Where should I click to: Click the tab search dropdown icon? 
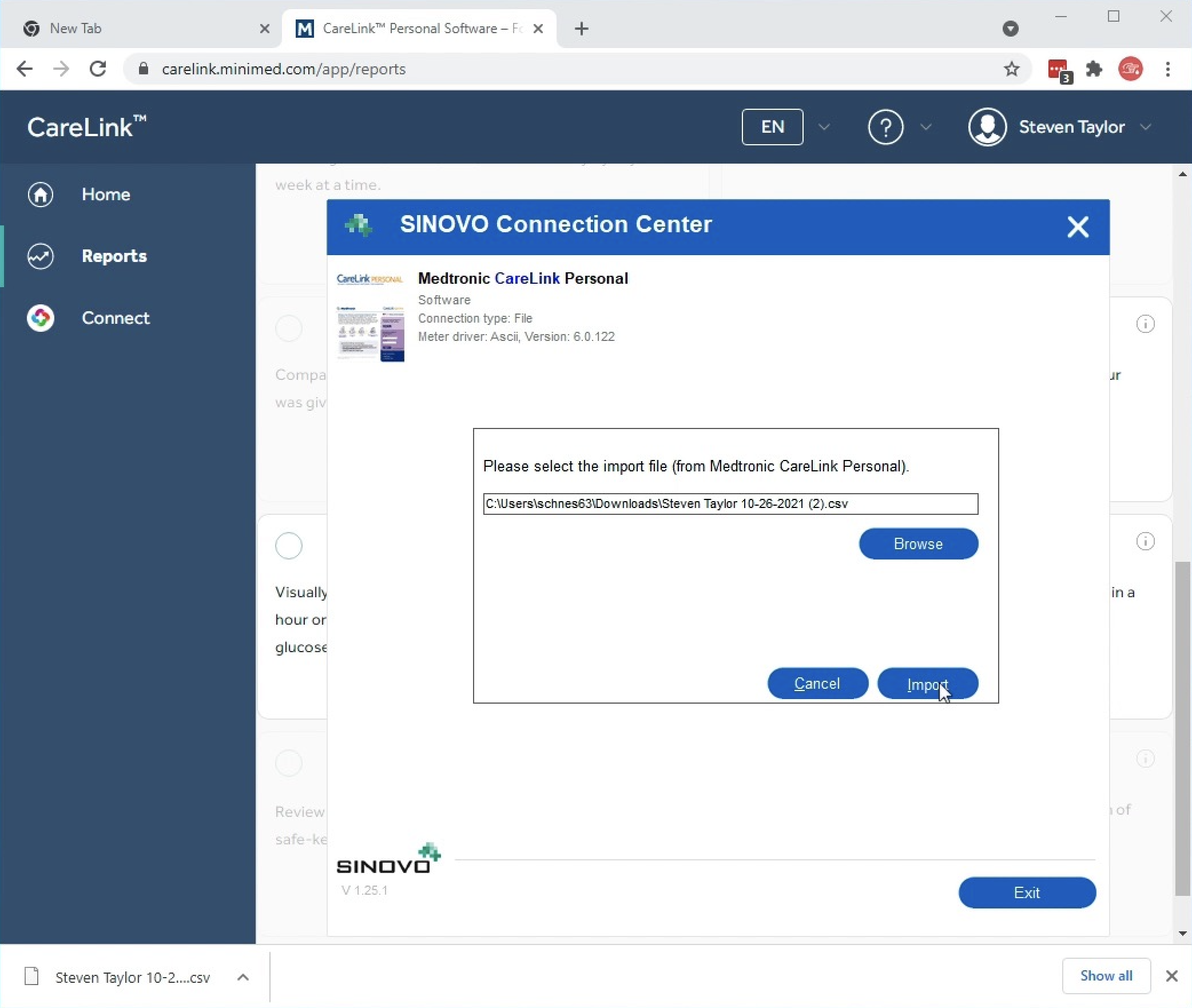click(1010, 29)
